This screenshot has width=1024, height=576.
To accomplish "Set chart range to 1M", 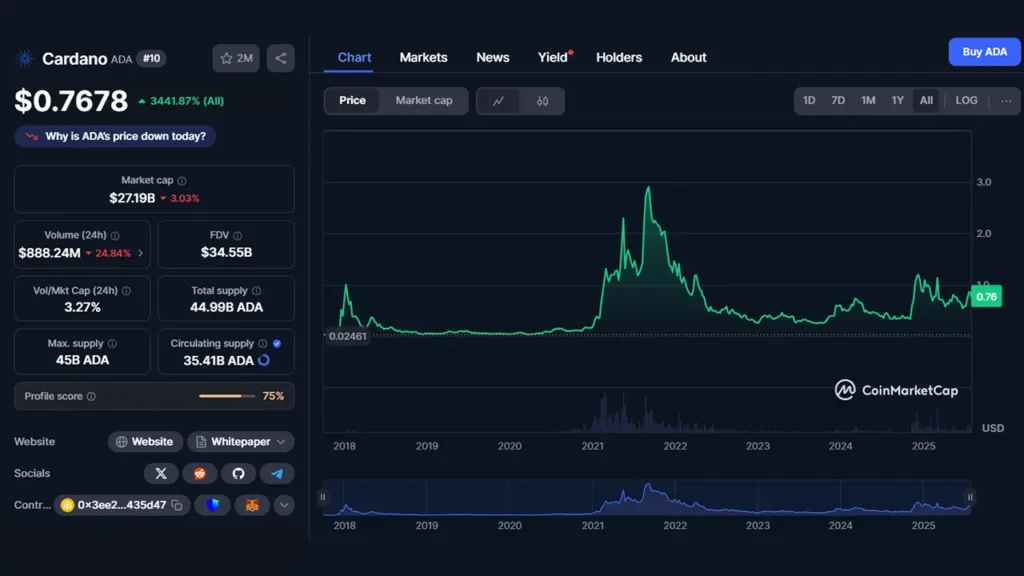I will (x=868, y=101).
